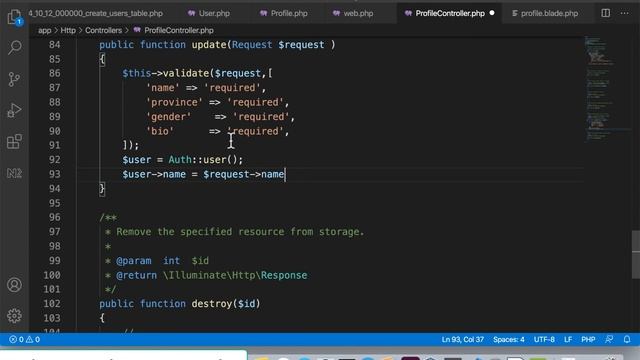Viewport: 640px width, 360px height.
Task: Click line number 84 in gutter
Action: pyautogui.click(x=55, y=44)
